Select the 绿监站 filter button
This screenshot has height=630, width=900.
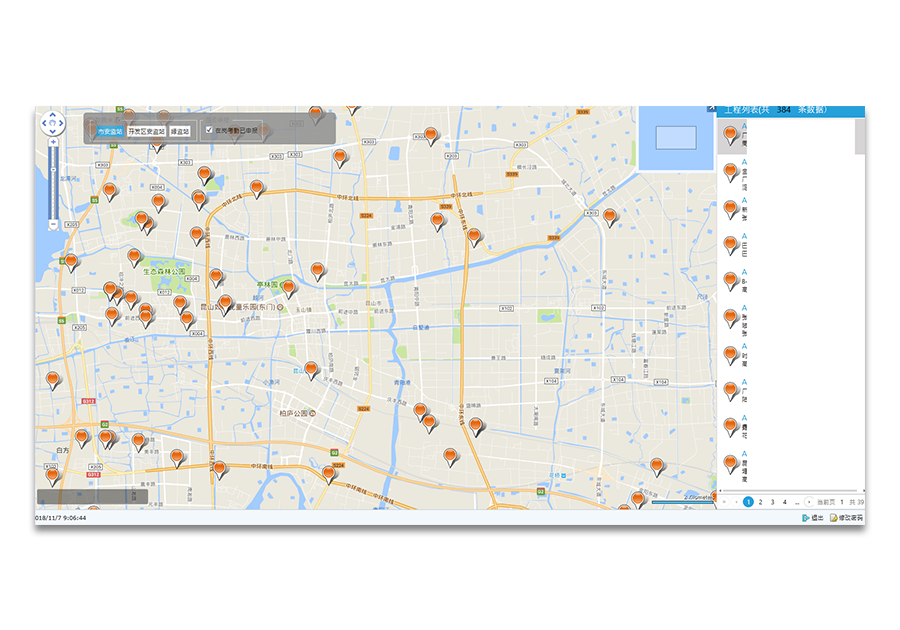(x=181, y=131)
